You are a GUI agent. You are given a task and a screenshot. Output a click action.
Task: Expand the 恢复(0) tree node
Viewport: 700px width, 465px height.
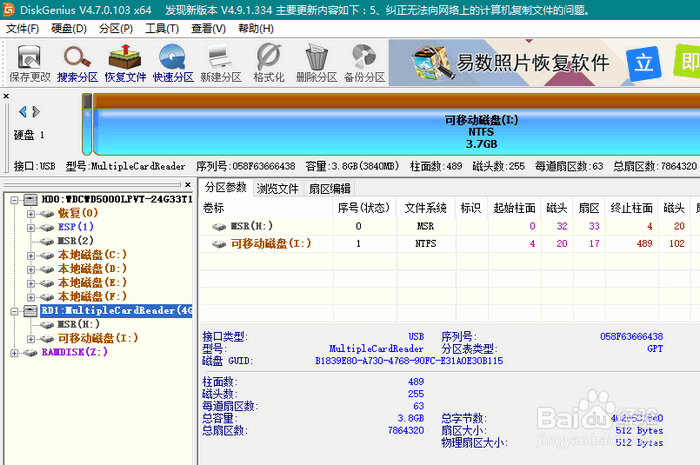pyautogui.click(x=31, y=214)
